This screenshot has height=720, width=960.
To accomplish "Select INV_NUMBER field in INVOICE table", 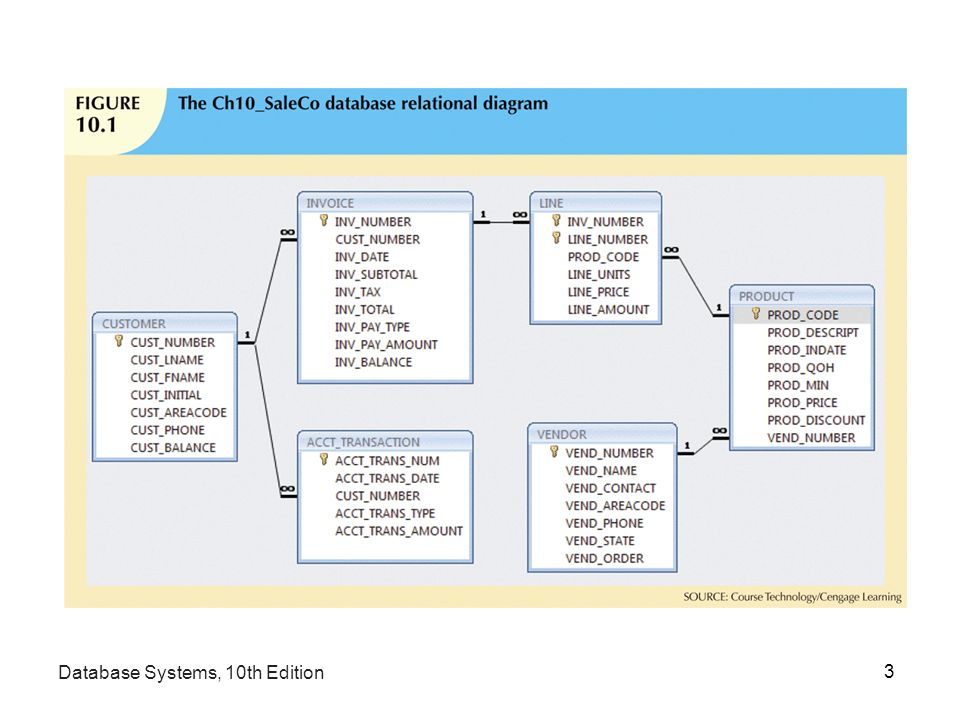I will tap(373, 222).
